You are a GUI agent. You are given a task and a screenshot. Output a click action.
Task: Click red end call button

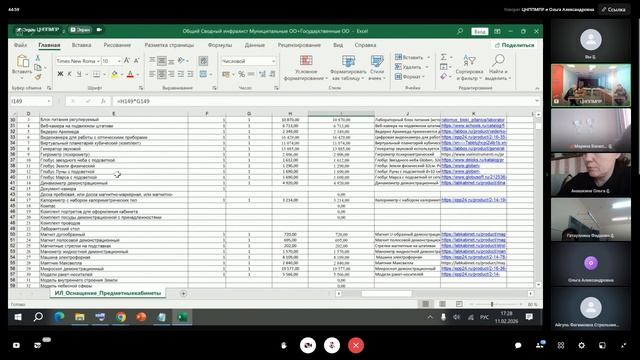click(x=356, y=345)
